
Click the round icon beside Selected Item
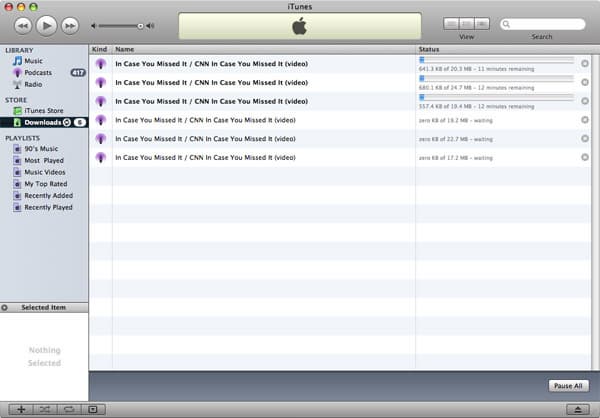[5, 307]
